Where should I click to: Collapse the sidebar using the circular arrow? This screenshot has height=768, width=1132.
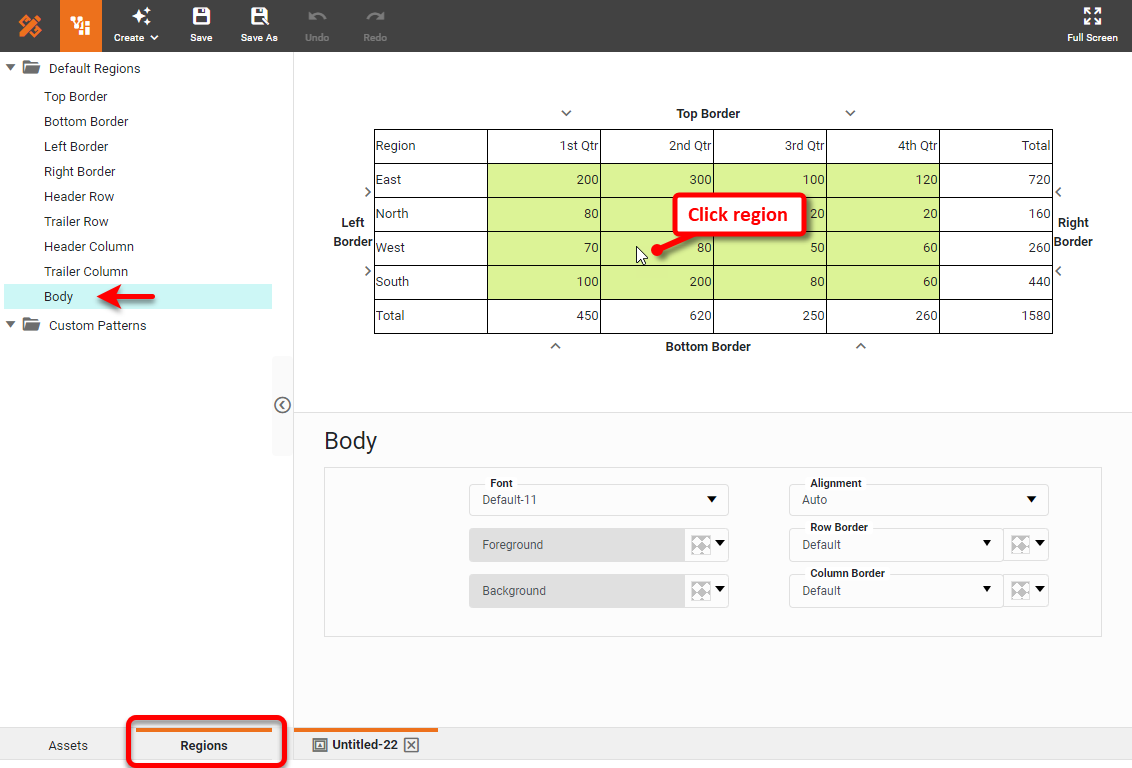pyautogui.click(x=282, y=405)
